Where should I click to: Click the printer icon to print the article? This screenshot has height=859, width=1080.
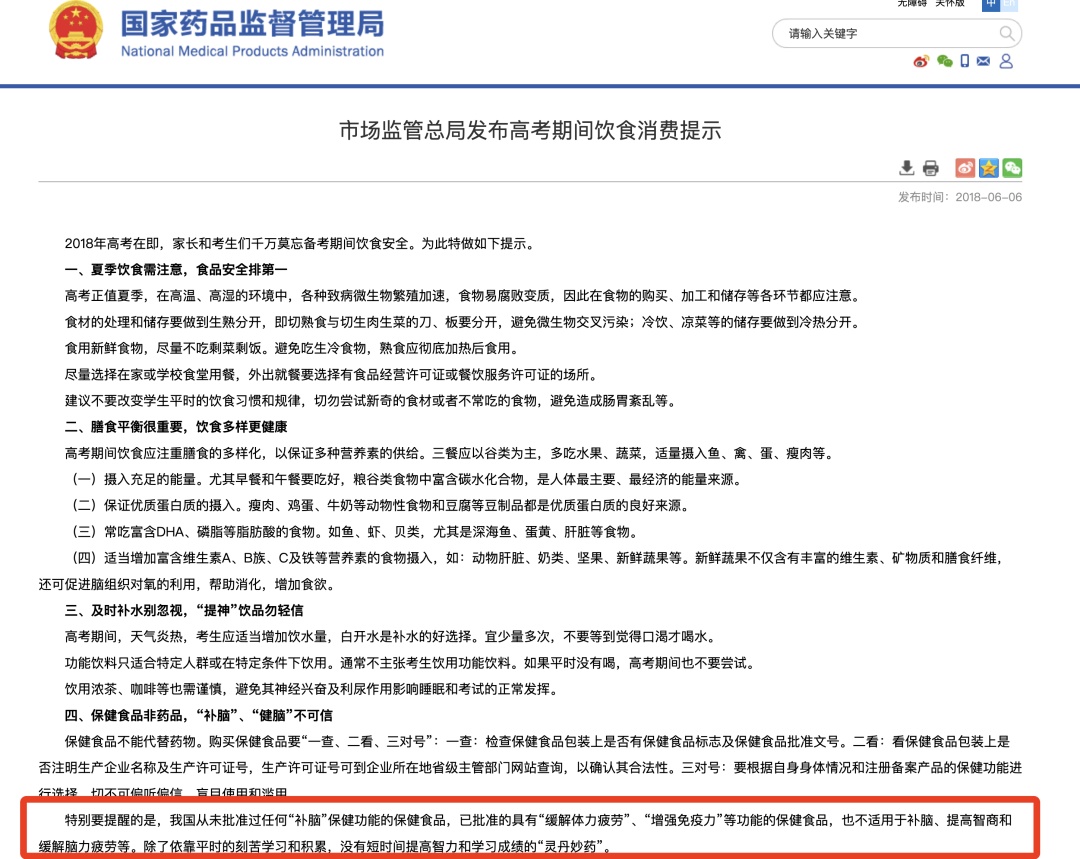931,168
